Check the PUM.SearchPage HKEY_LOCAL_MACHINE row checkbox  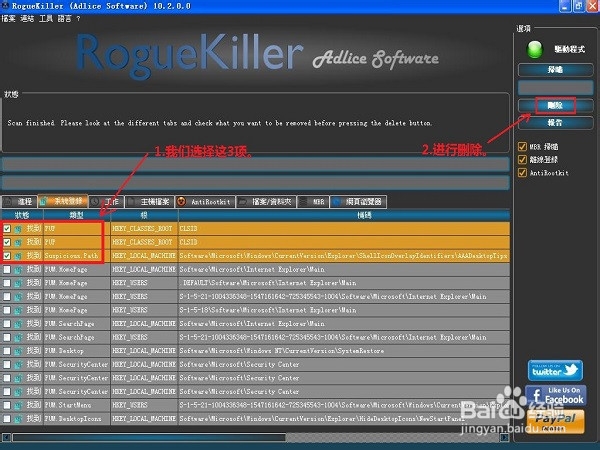[7, 324]
